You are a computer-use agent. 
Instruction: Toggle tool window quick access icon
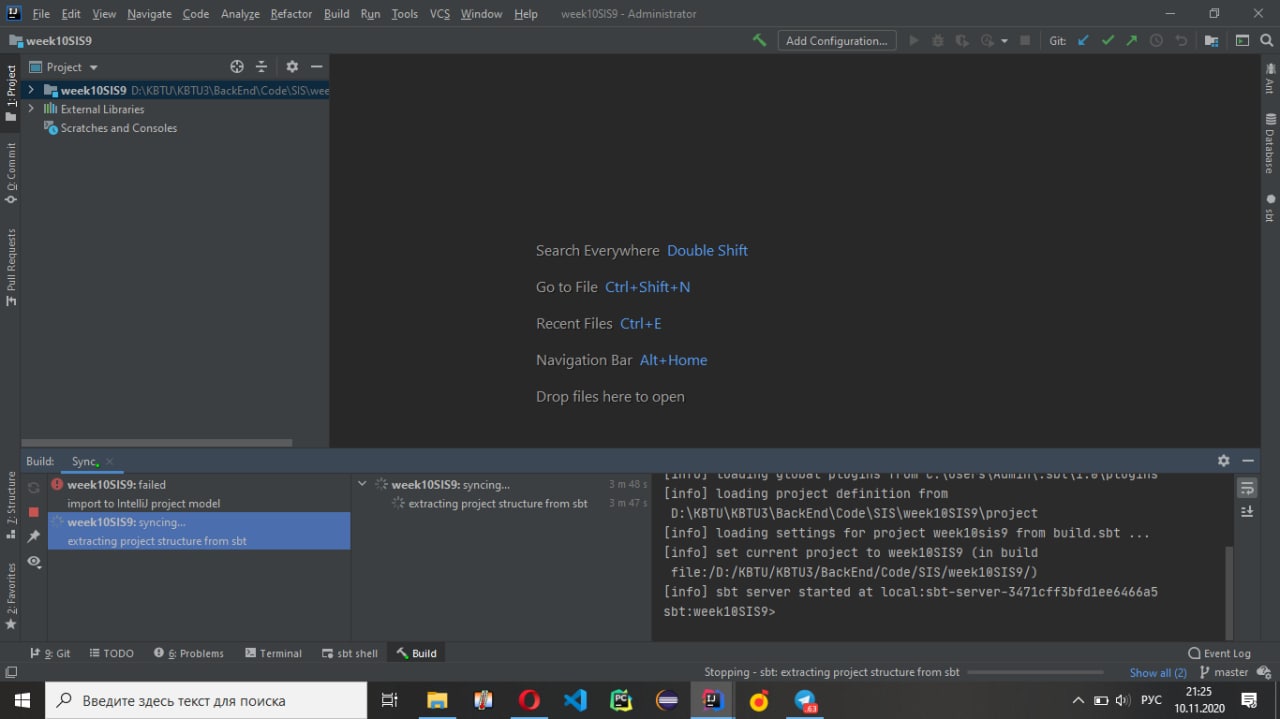point(11,672)
